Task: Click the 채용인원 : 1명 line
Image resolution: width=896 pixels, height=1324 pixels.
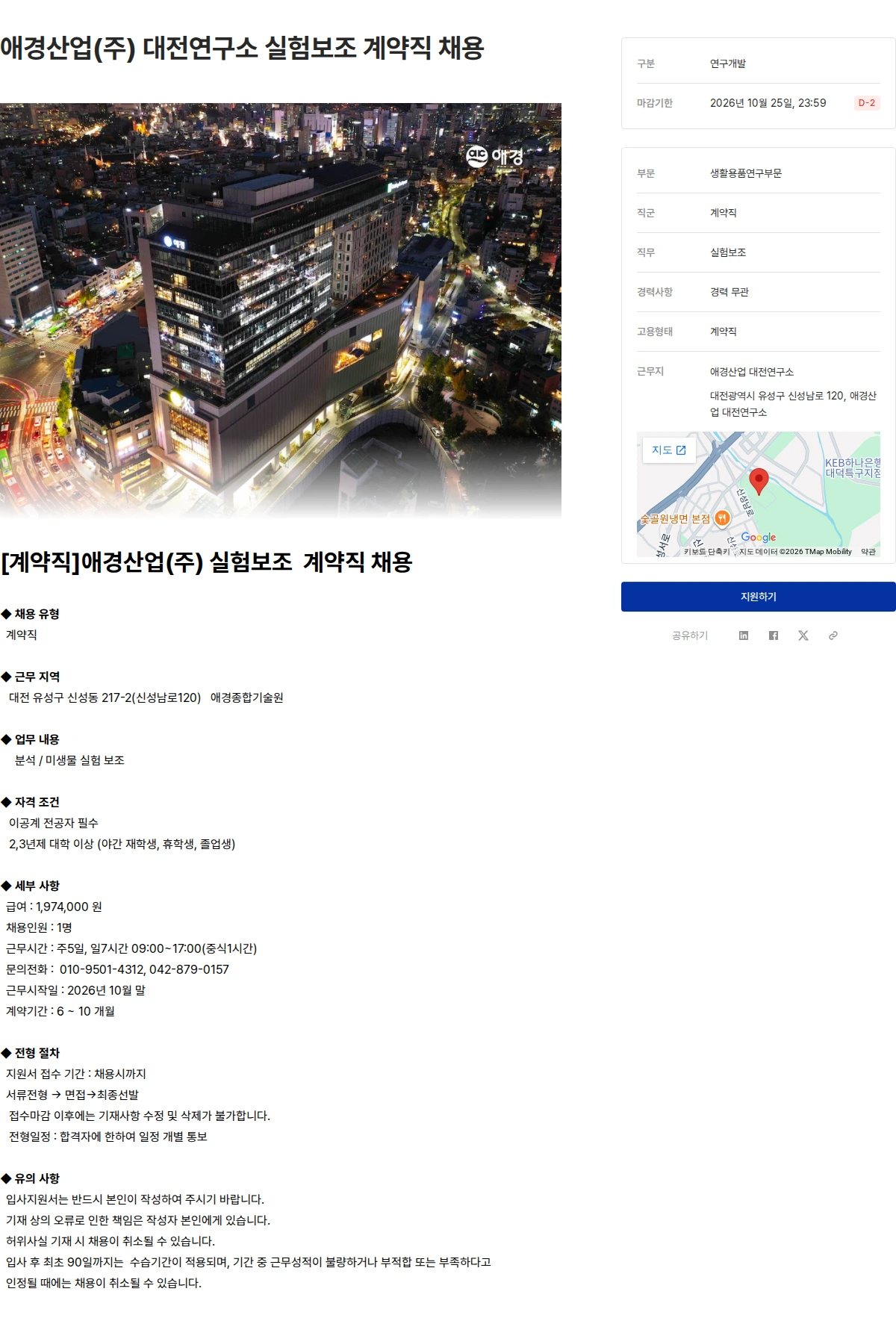Action: pyautogui.click(x=39, y=927)
